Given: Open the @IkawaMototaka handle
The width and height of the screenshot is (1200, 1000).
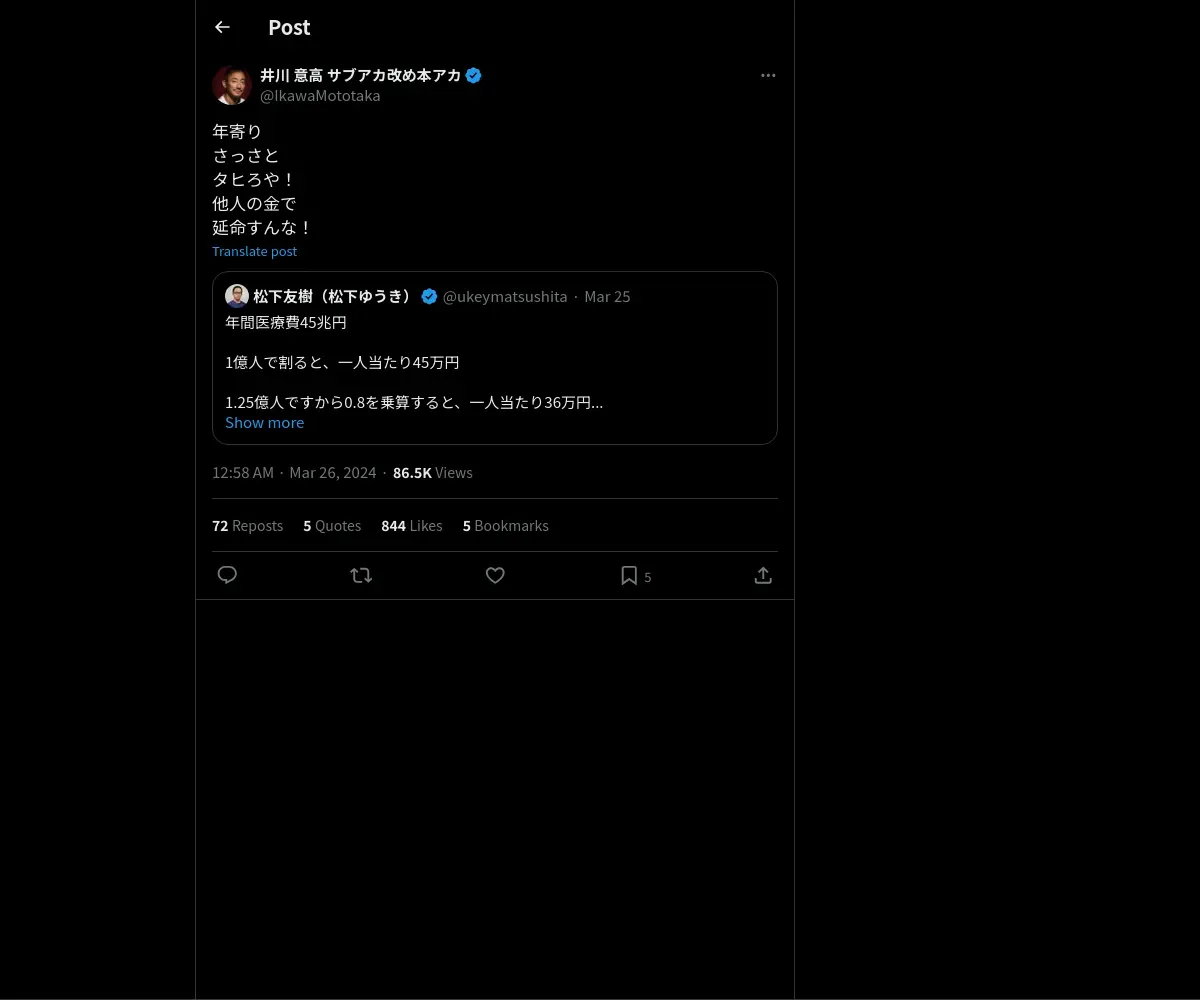Looking at the screenshot, I should [x=320, y=96].
